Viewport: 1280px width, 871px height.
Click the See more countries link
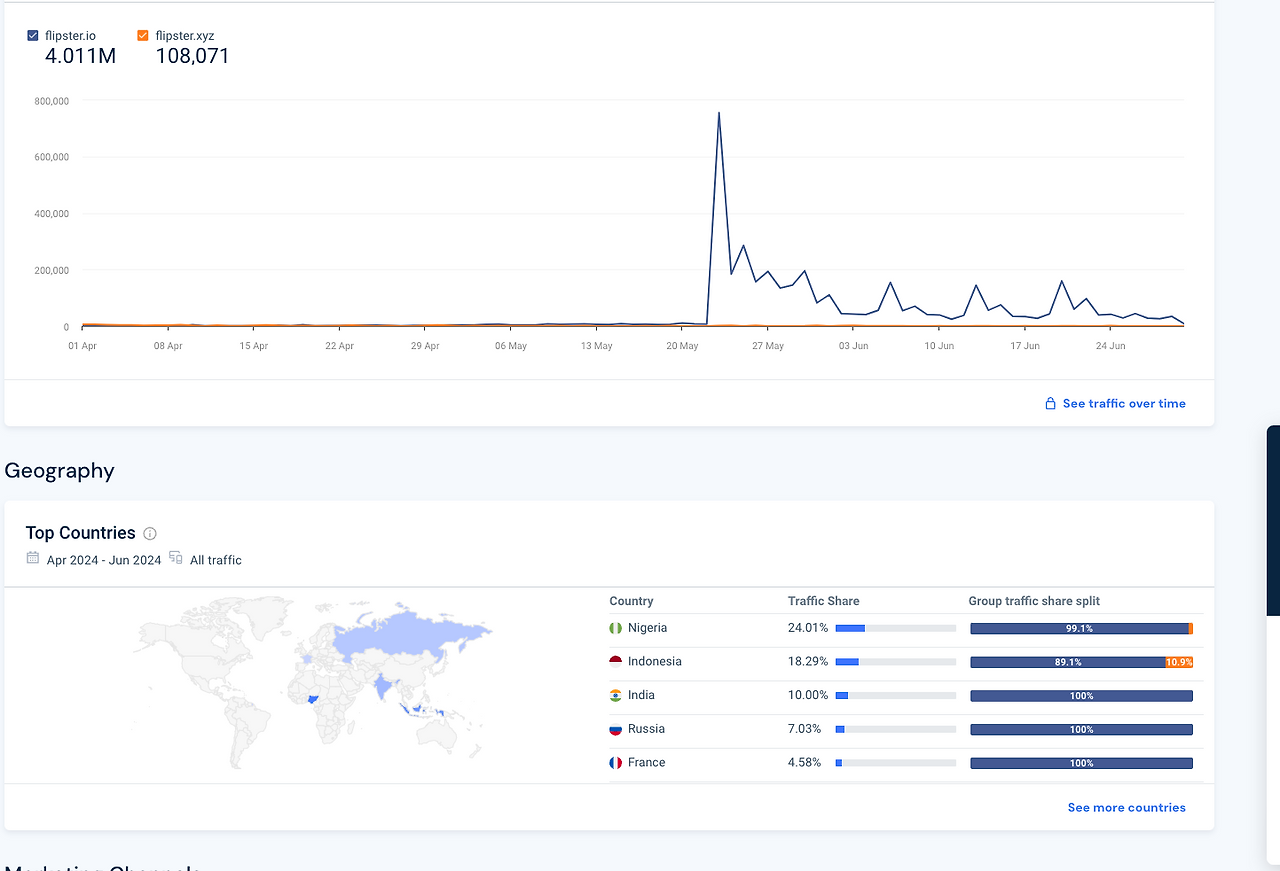coord(1126,807)
